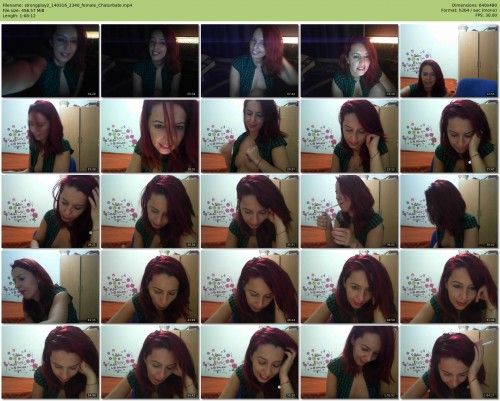Open the first dark thumbnail in top row
Image resolution: width=500 pixels, height=401 pixels.
[x=50, y=61]
